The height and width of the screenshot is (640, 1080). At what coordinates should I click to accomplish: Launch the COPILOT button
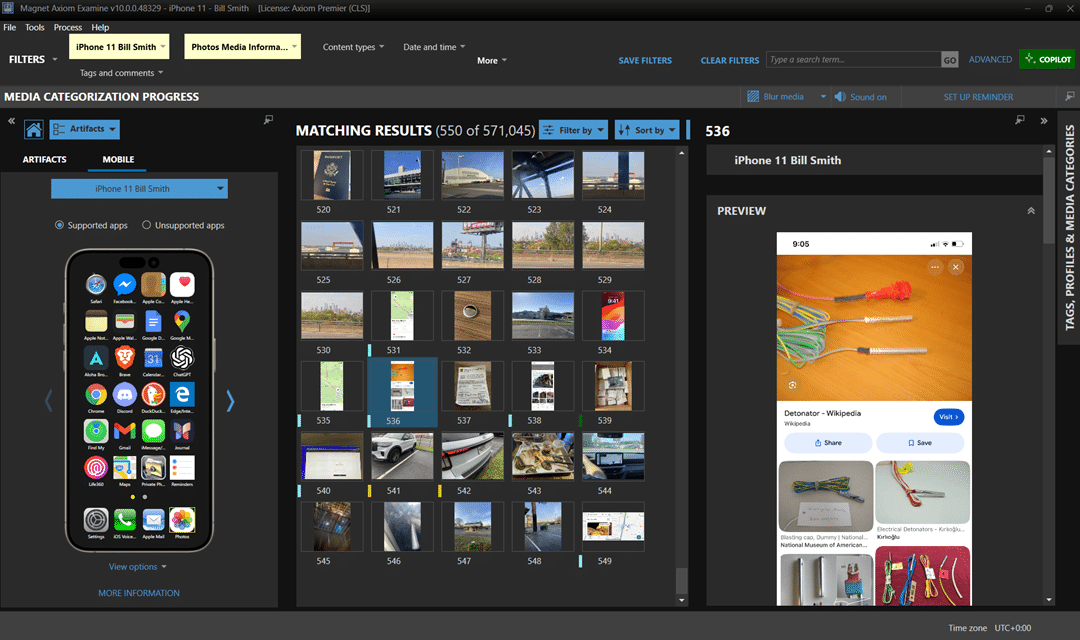[x=1047, y=59]
